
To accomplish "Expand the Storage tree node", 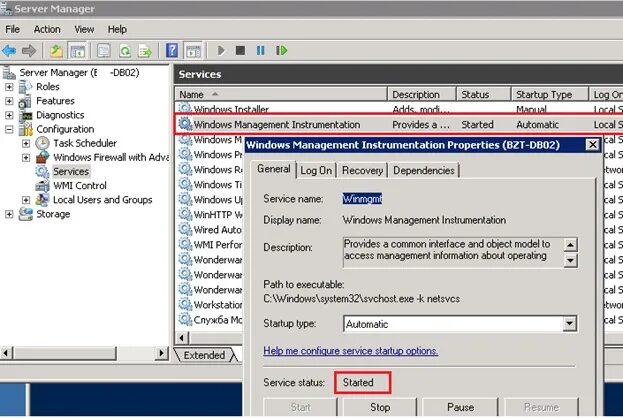I will [x=9, y=214].
